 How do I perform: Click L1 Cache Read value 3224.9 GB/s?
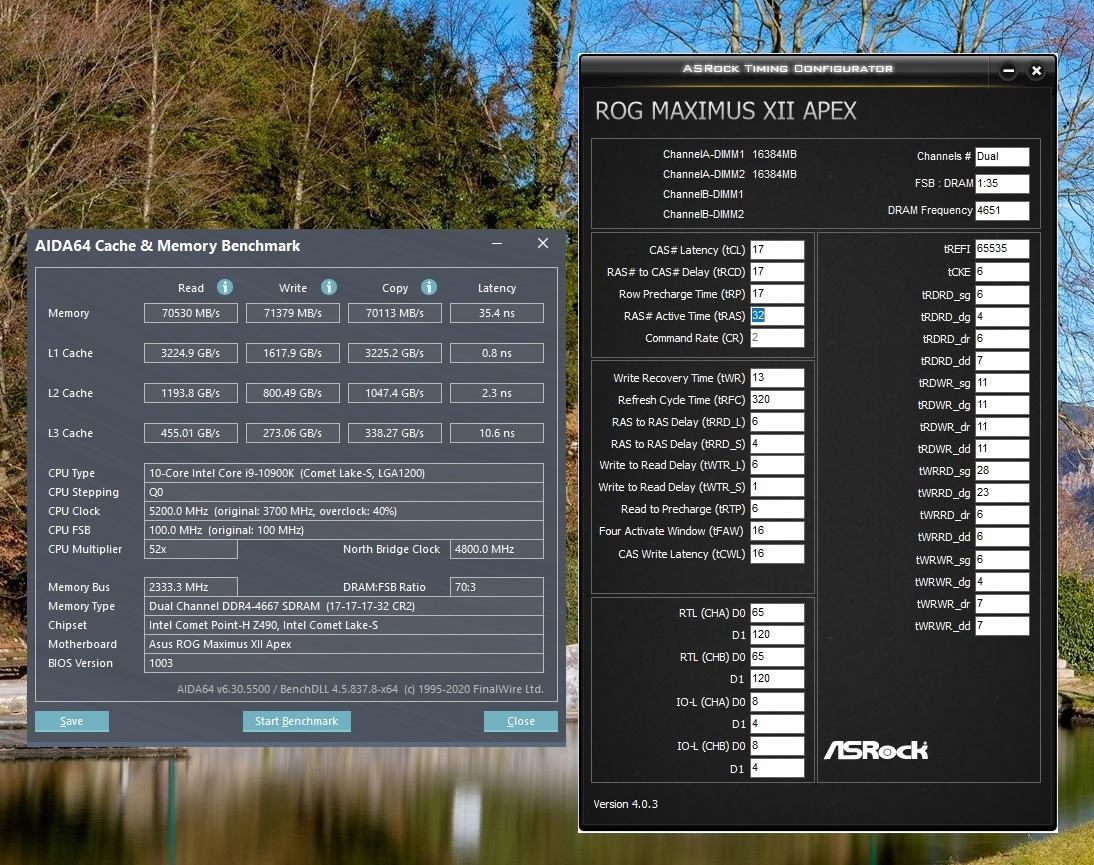[190, 353]
